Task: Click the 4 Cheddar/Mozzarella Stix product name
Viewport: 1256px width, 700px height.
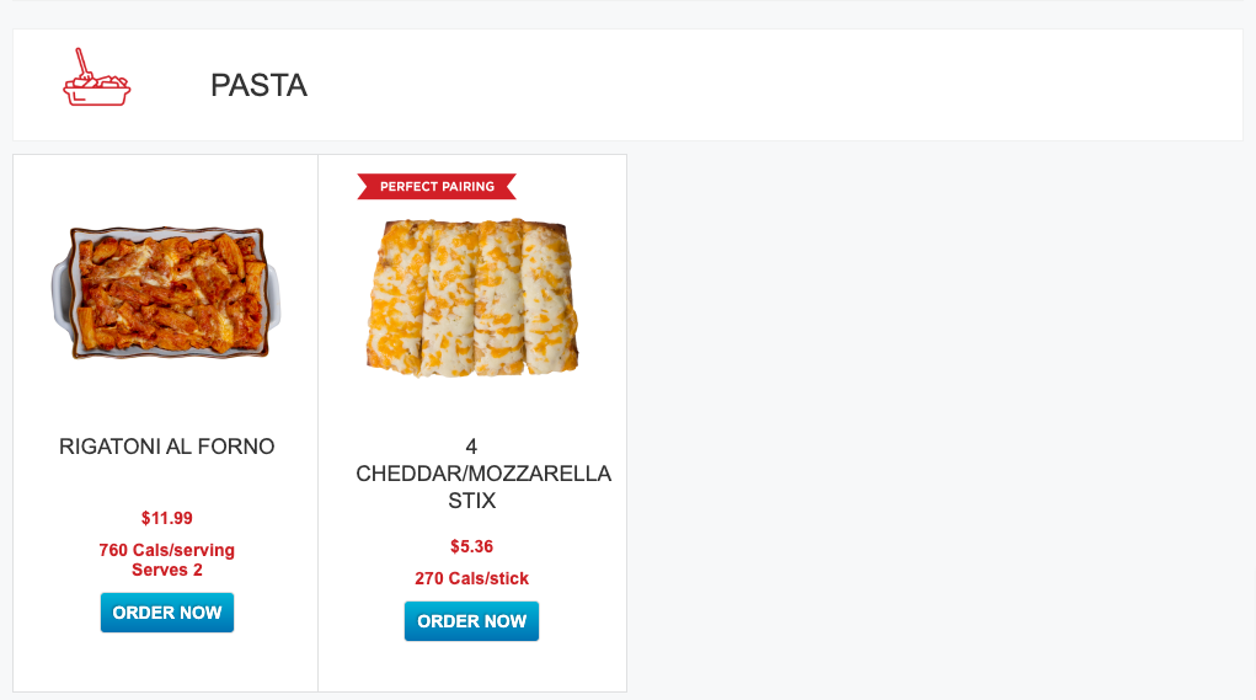Action: tap(483, 473)
